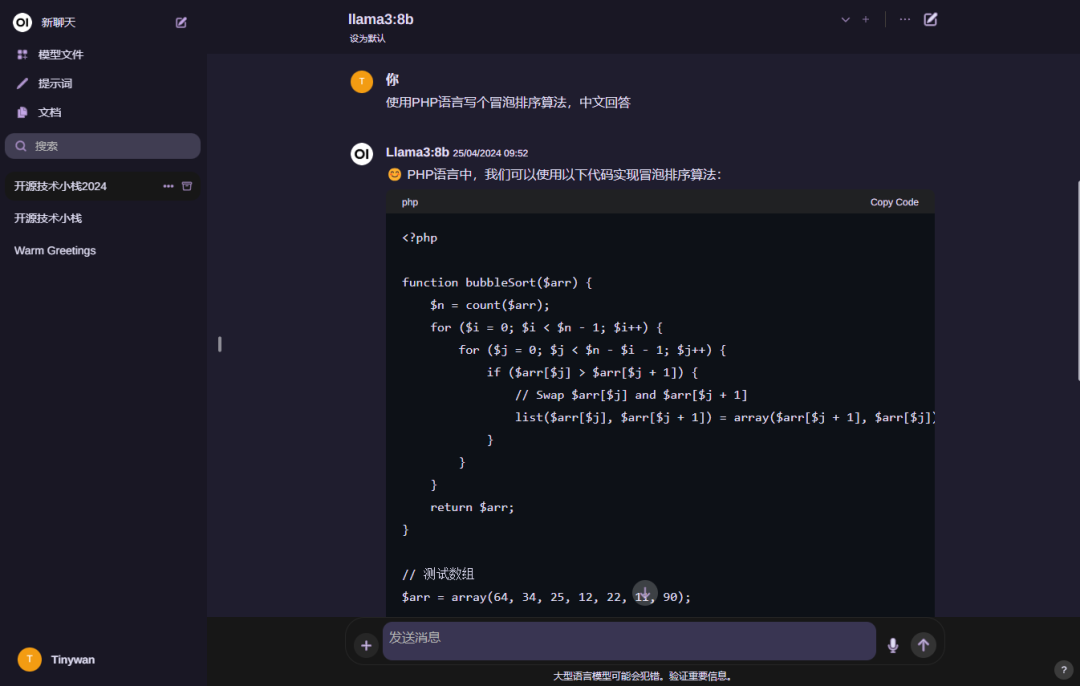Open the 模型文件 (model files) section
Screen dimensions: 1080x686
click(60, 54)
